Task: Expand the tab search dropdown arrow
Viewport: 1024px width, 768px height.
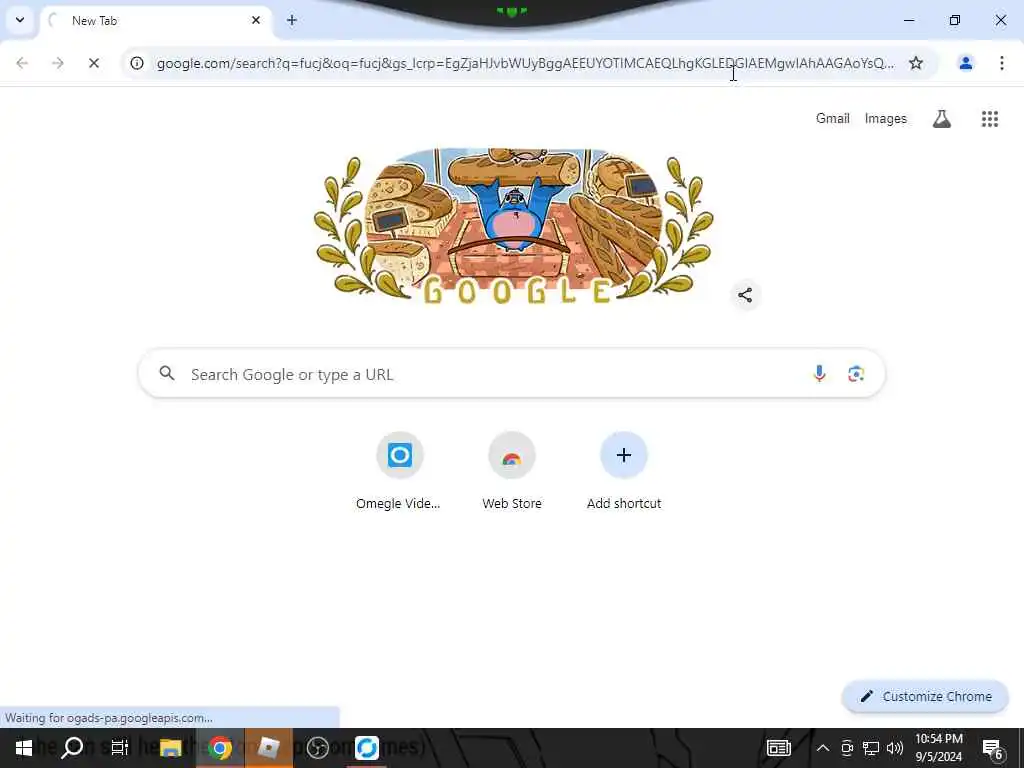Action: pos(20,20)
